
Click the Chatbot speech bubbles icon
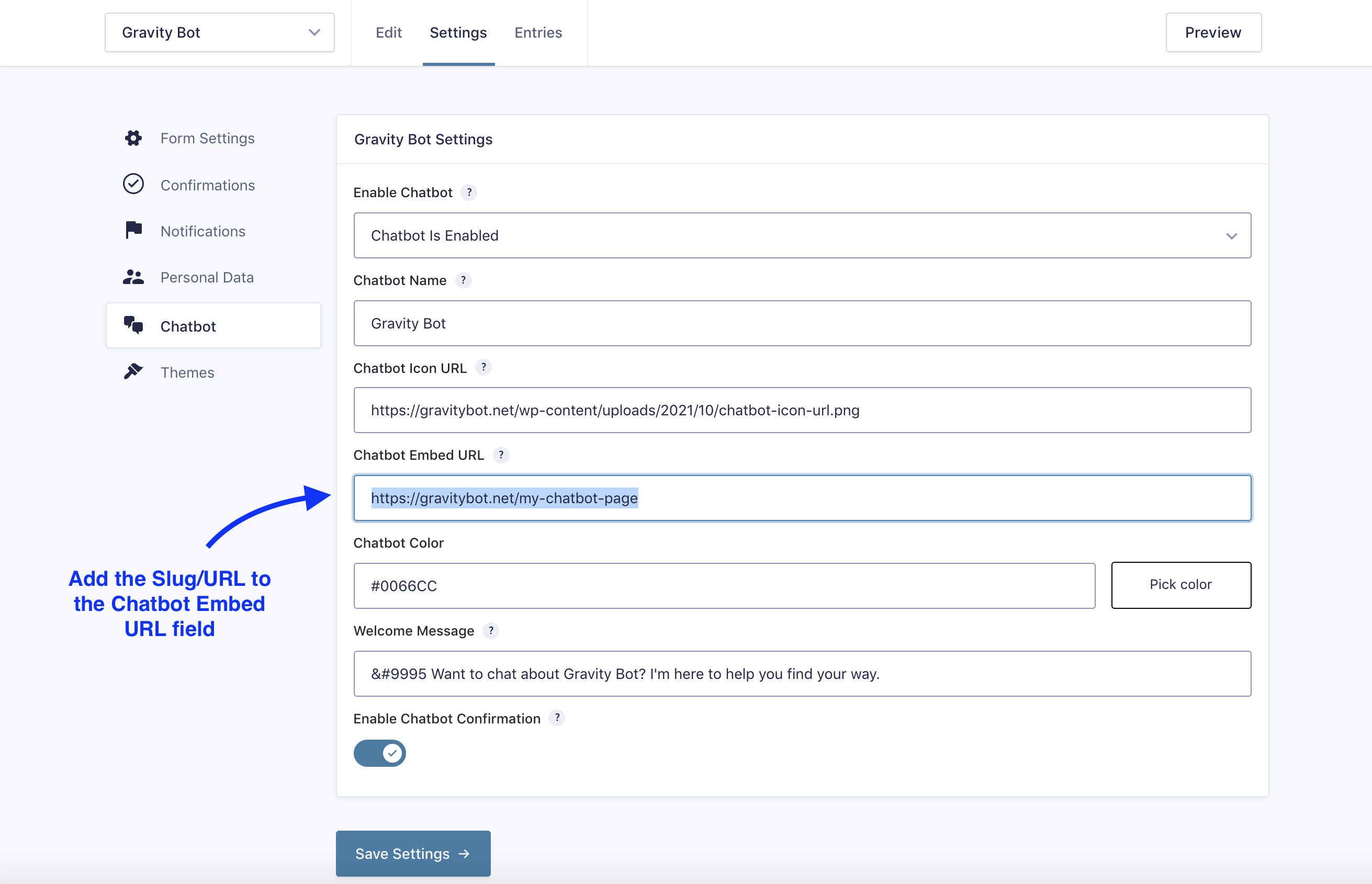coord(133,325)
